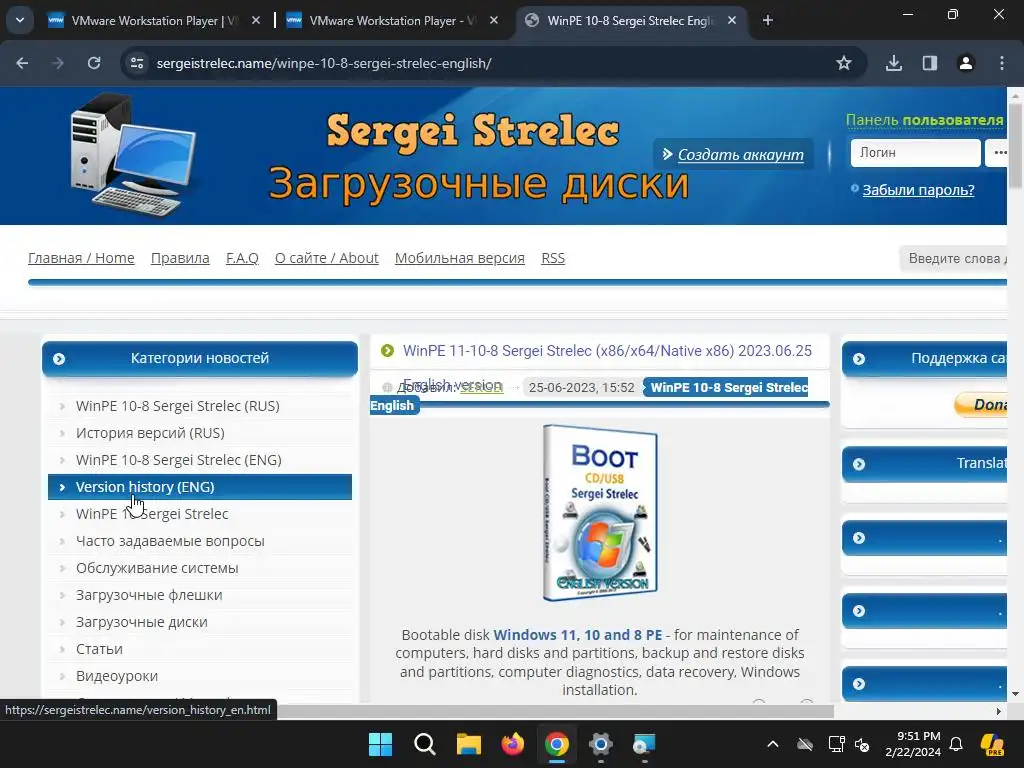Open the Chrome profile icon

pyautogui.click(x=966, y=63)
